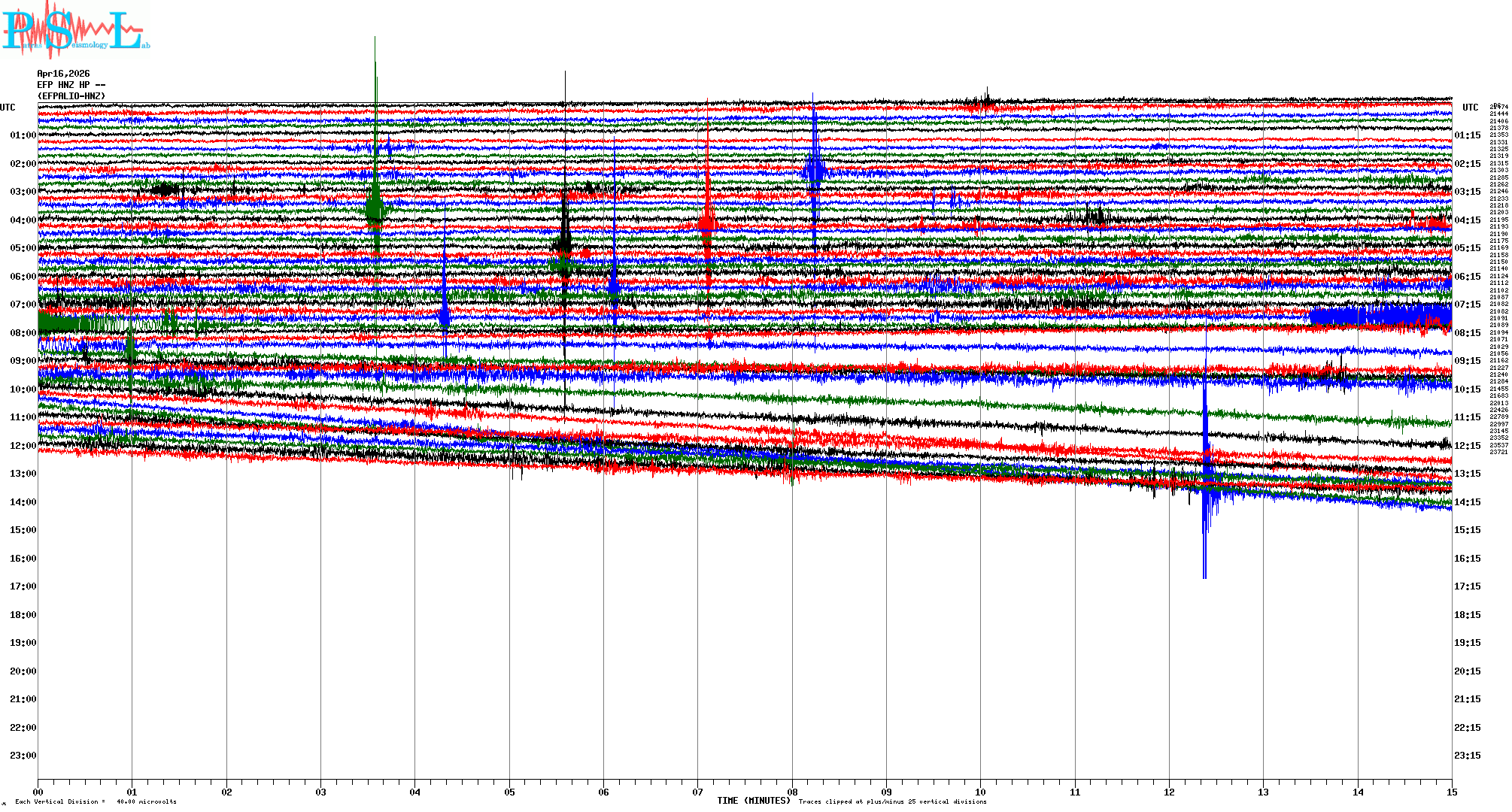Click the Each Vertical Division microvolts note
Viewport: 1512px width, 812px height.
tap(96, 801)
